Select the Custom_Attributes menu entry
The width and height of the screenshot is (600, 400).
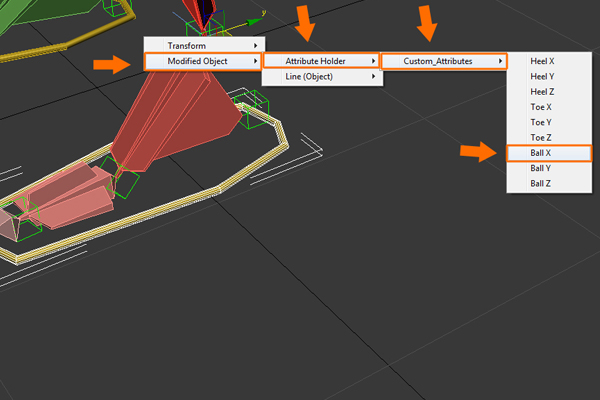[444, 61]
